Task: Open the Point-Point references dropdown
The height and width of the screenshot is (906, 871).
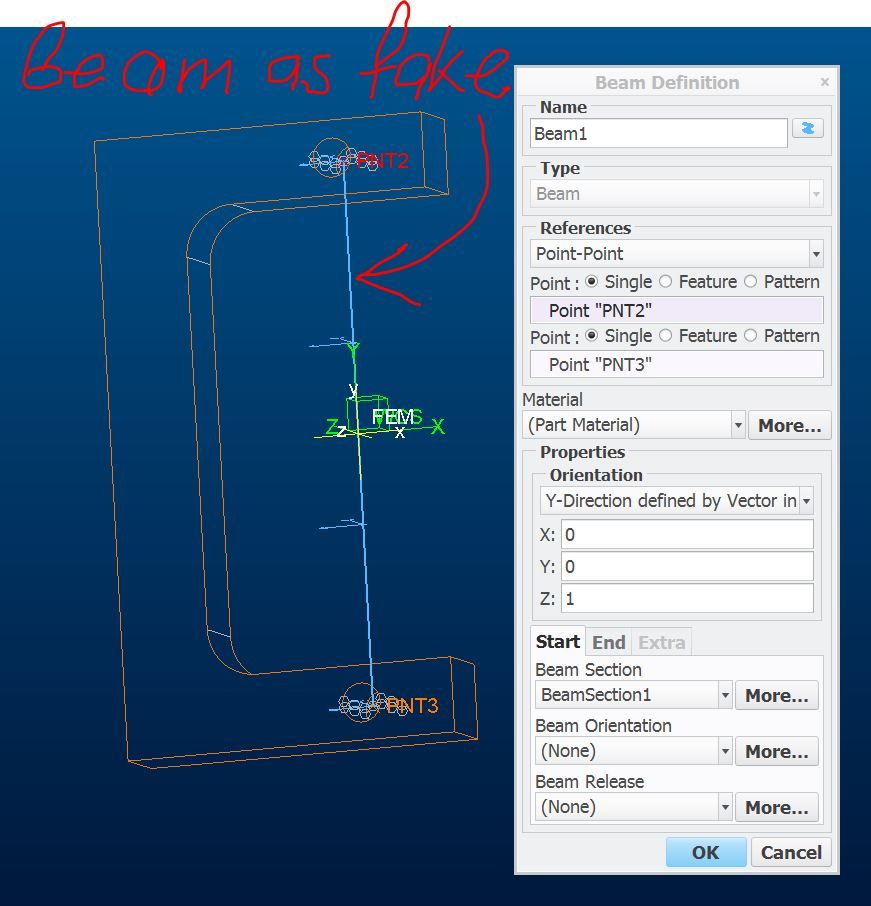Action: coord(816,254)
